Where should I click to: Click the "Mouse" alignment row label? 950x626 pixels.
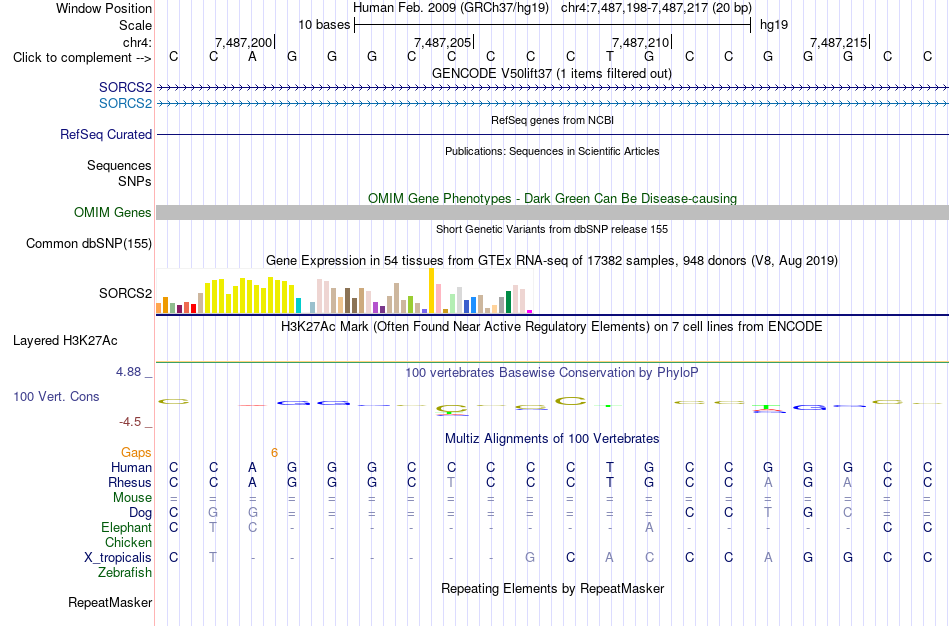tap(132, 498)
